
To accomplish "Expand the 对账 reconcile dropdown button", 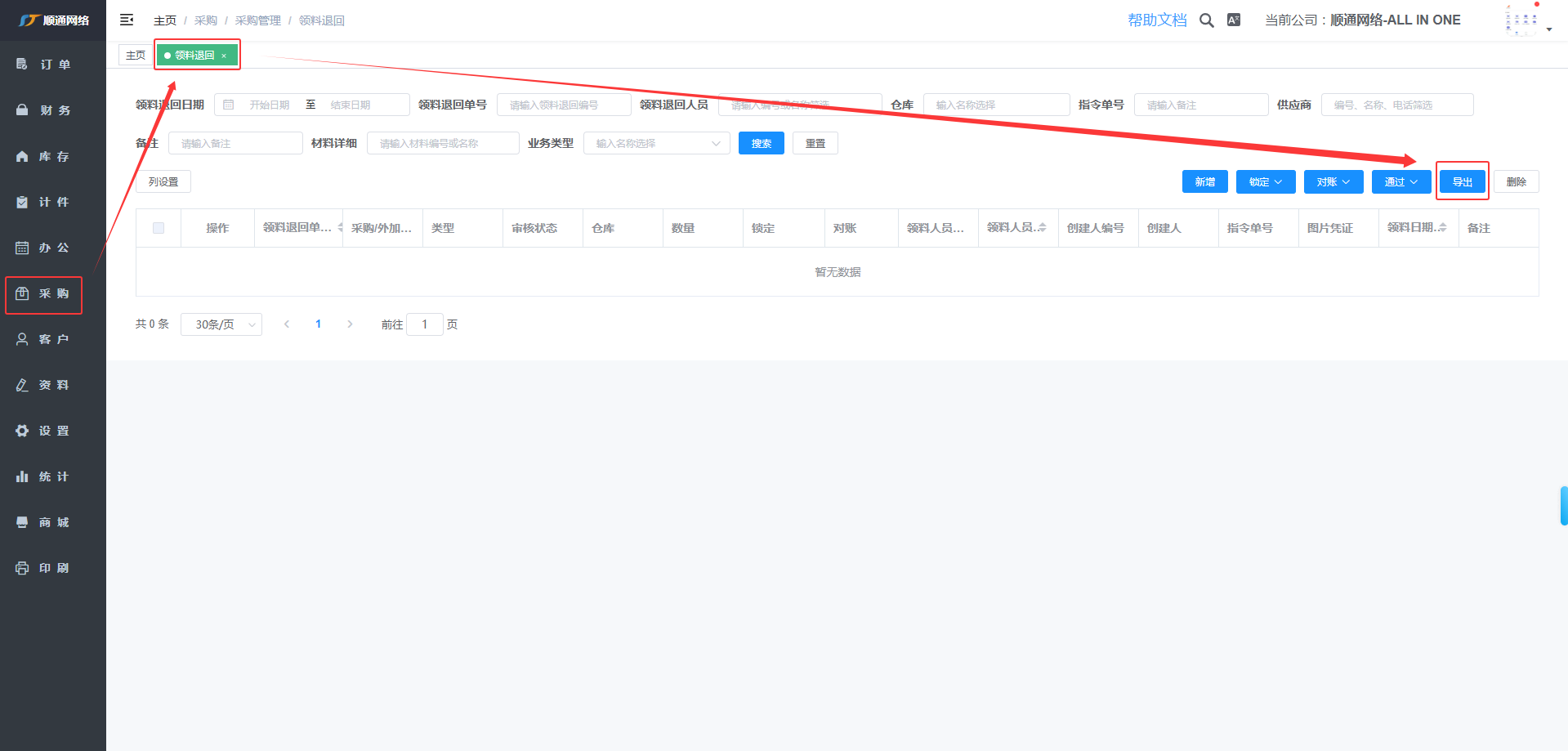I will pos(1333,181).
